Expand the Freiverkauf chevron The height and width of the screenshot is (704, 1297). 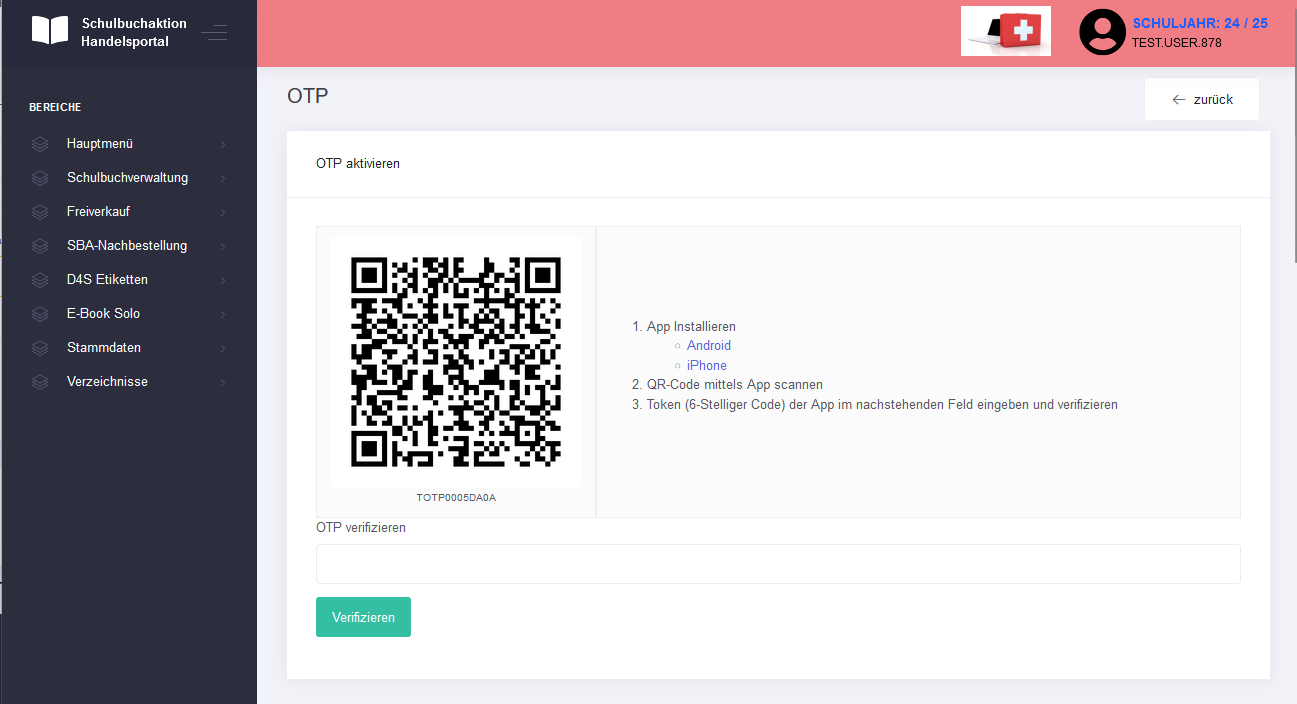tap(222, 213)
